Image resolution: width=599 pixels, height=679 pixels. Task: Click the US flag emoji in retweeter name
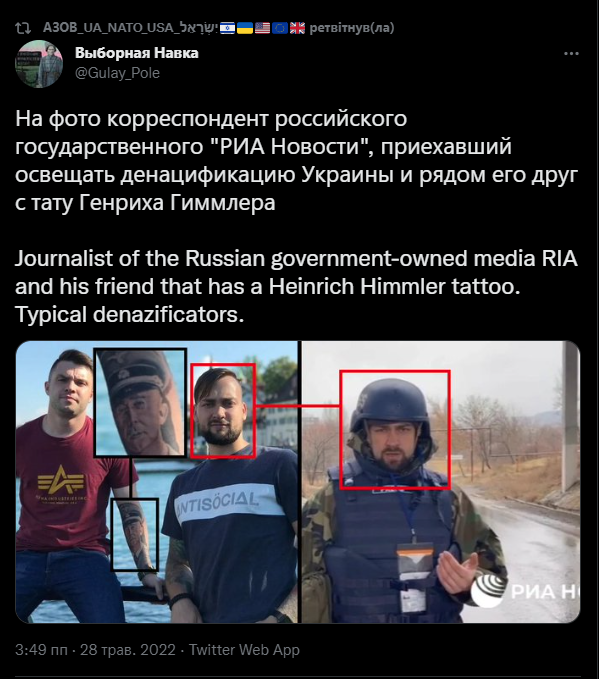coord(262,28)
